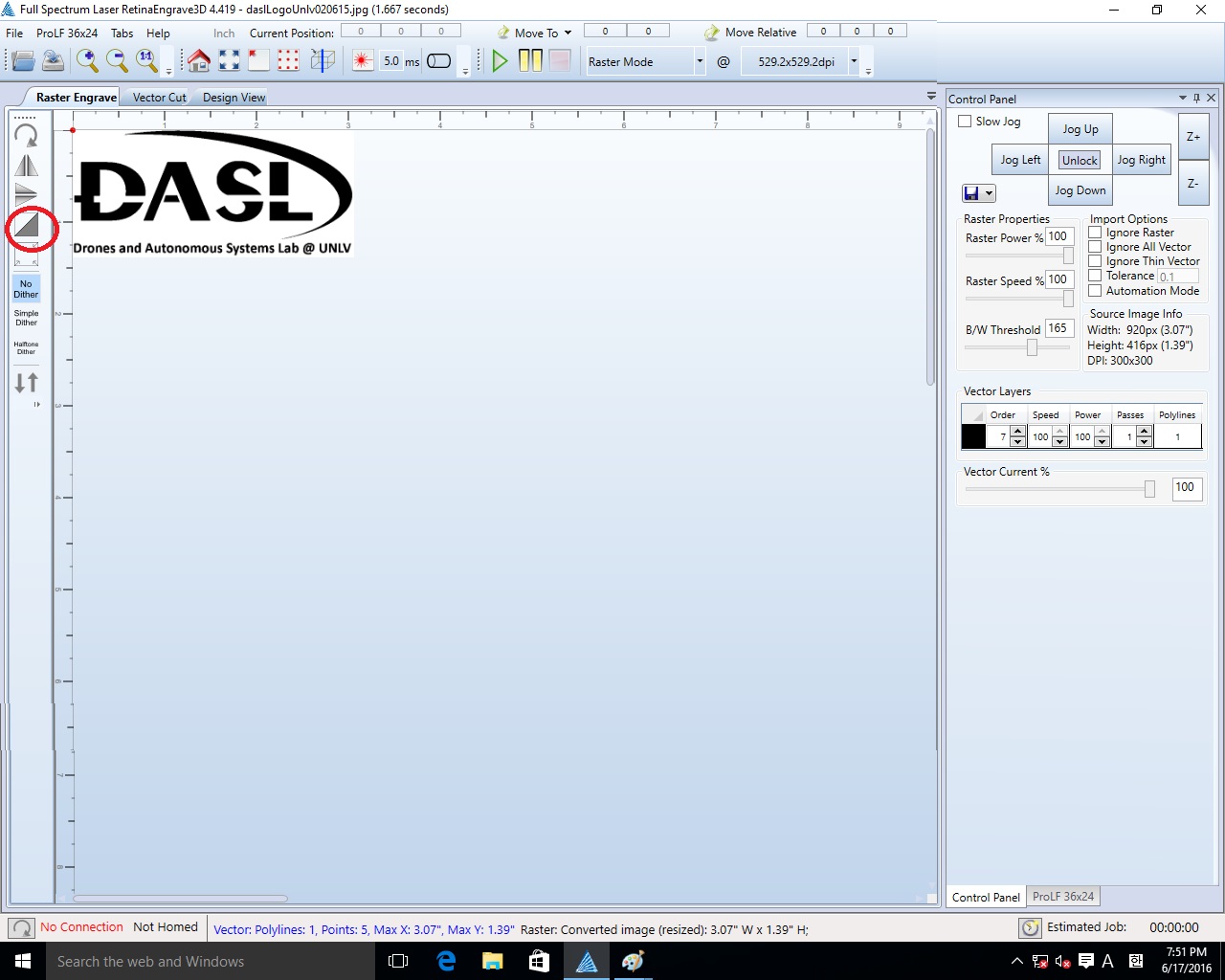Increase the vector layer Order value
The width and height of the screenshot is (1225, 980).
coord(1017,432)
